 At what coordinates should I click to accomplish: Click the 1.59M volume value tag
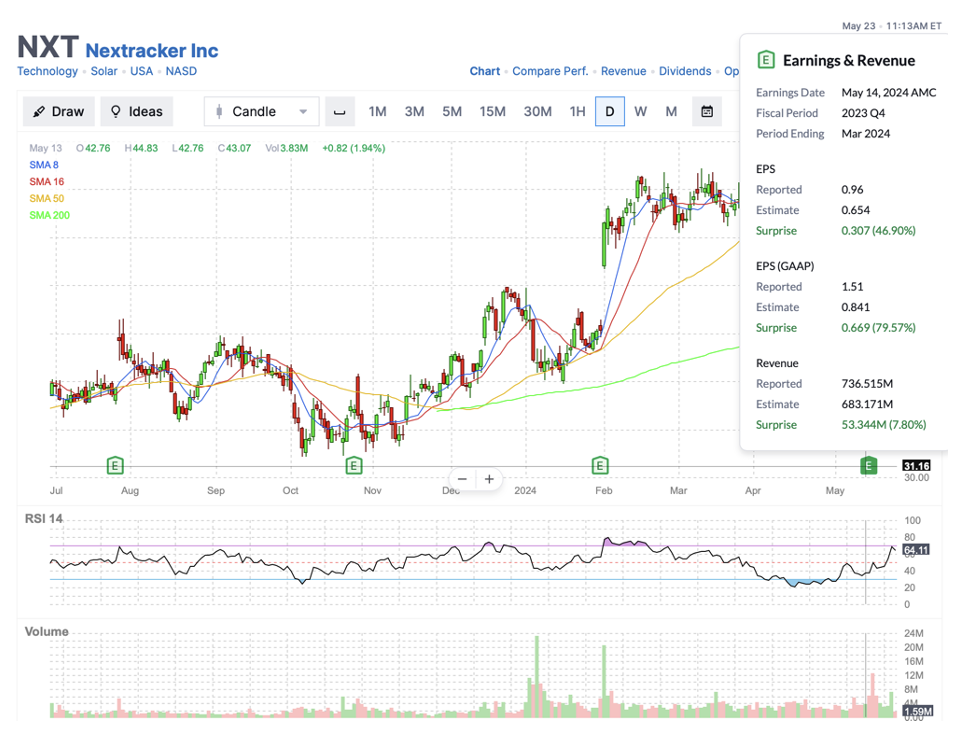click(918, 711)
